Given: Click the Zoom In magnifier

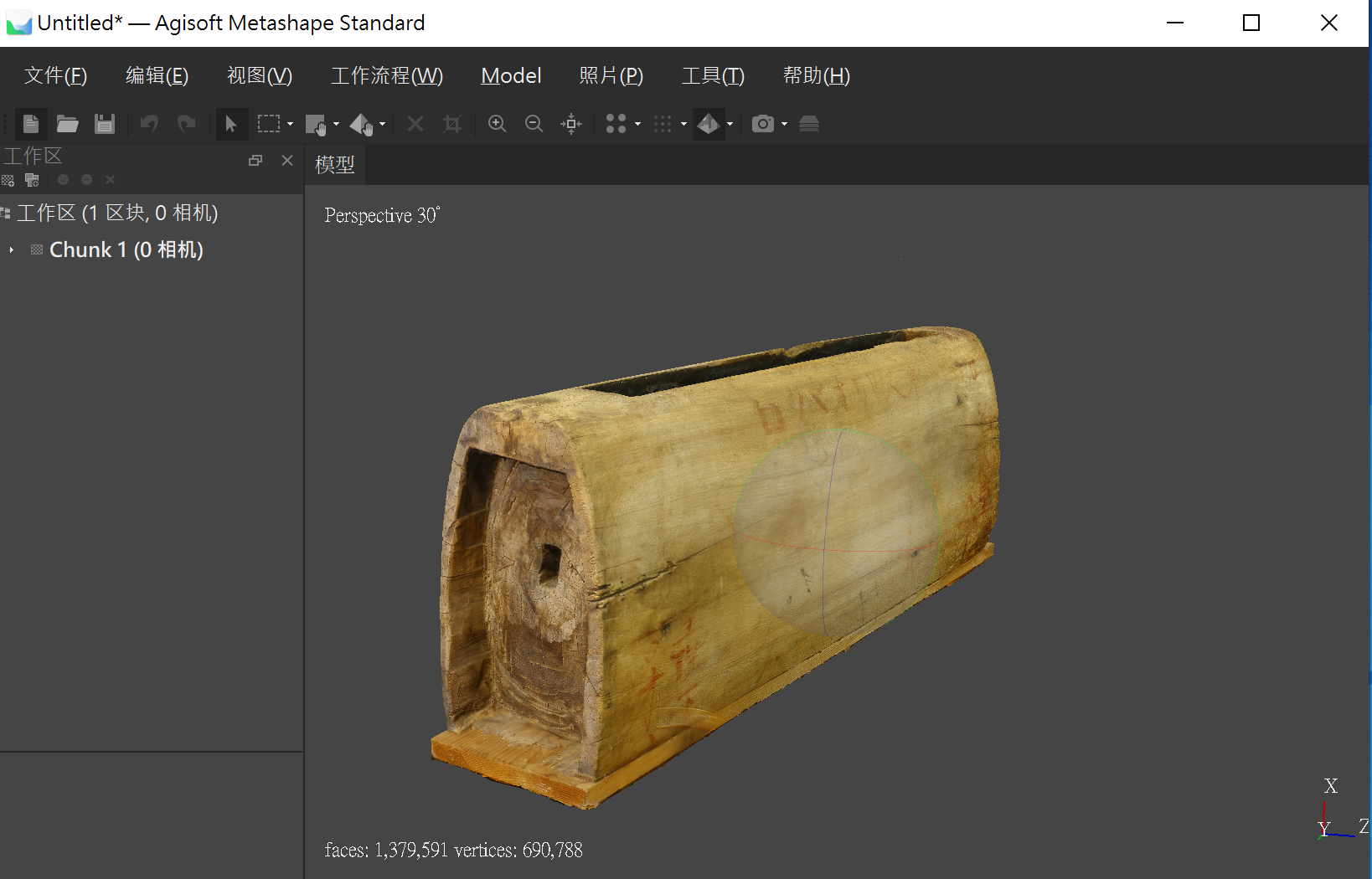Looking at the screenshot, I should point(497,124).
